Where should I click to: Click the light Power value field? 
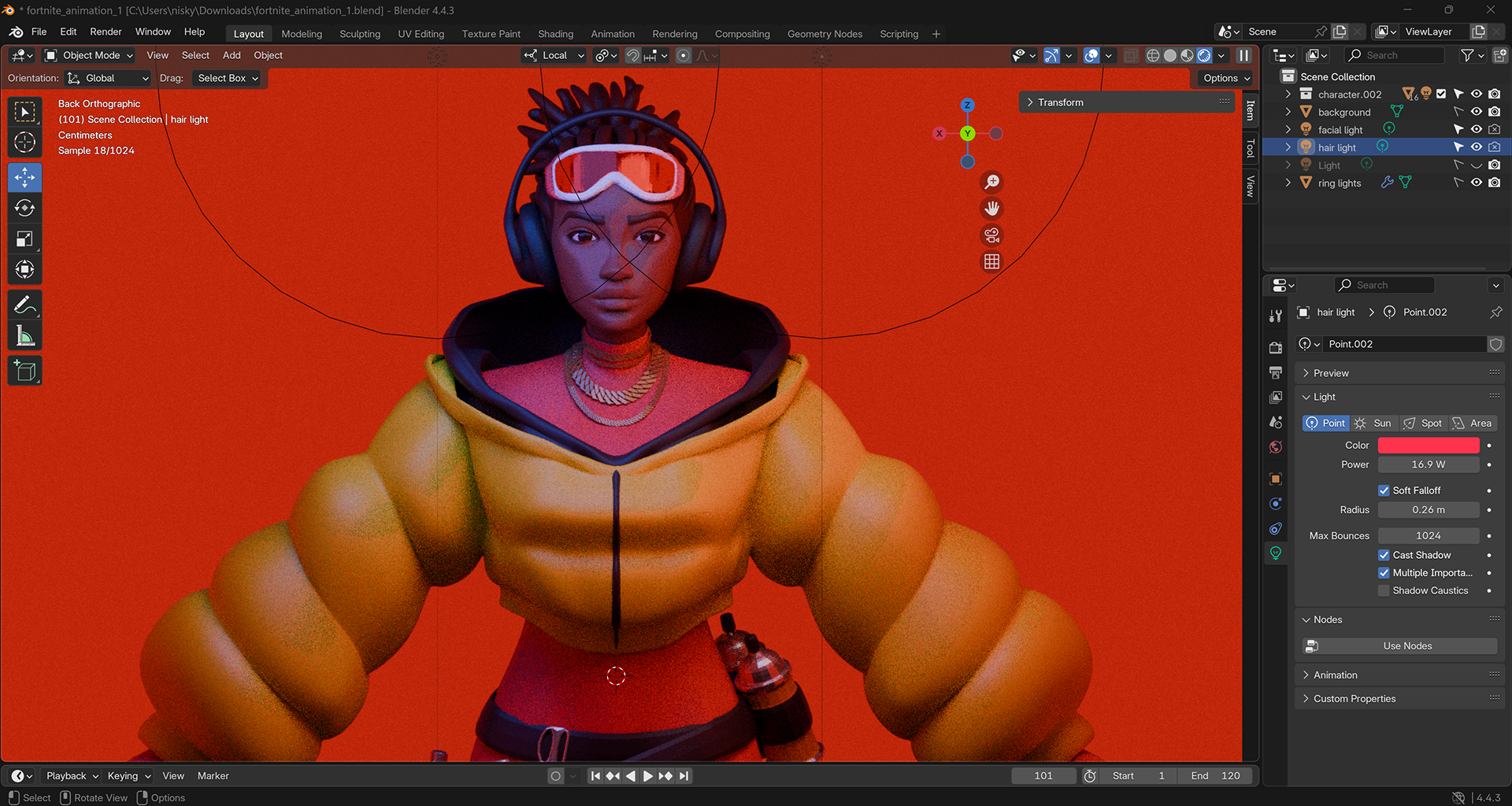click(x=1429, y=464)
